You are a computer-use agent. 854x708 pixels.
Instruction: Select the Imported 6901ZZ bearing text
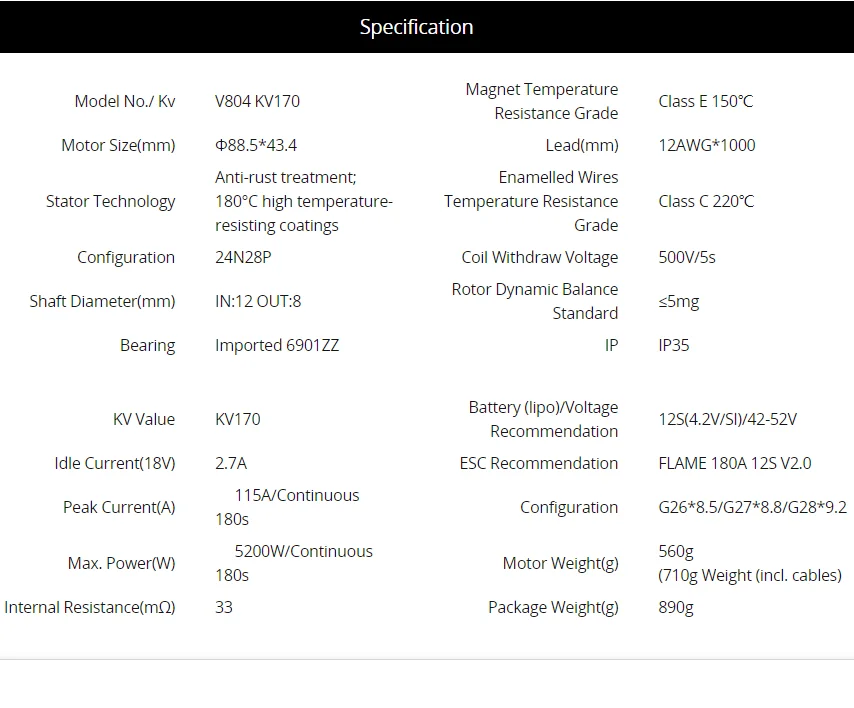point(277,345)
